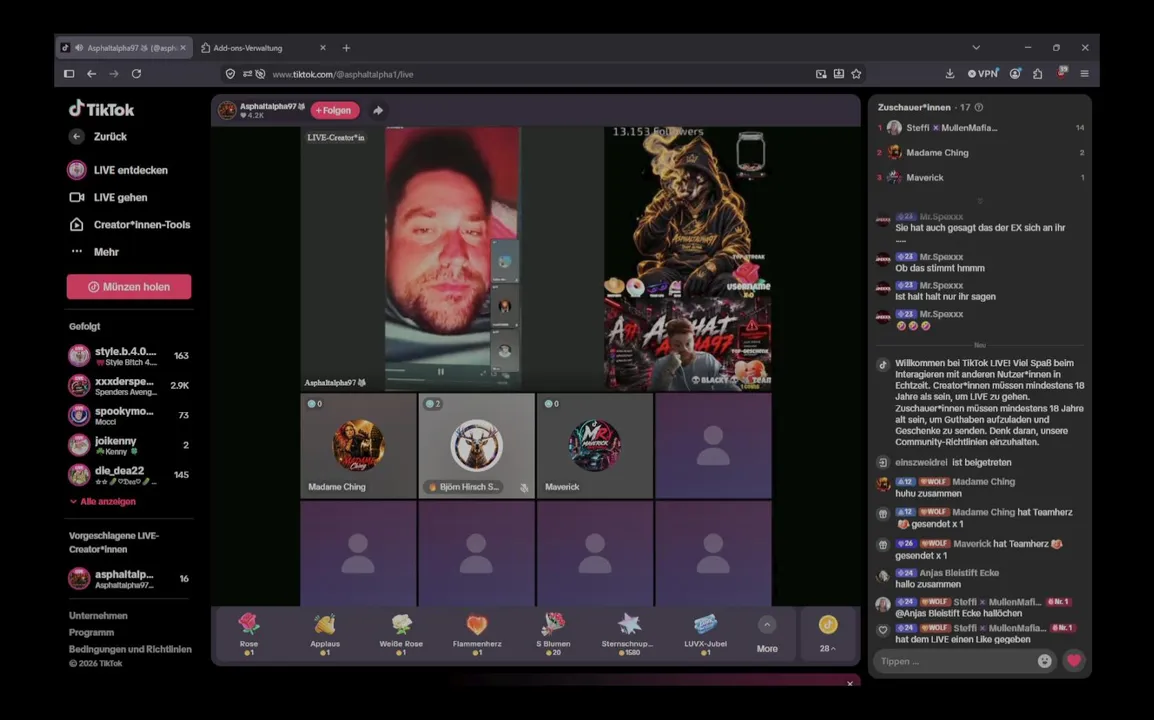Open browser downloads
1154x720 pixels.
point(950,74)
